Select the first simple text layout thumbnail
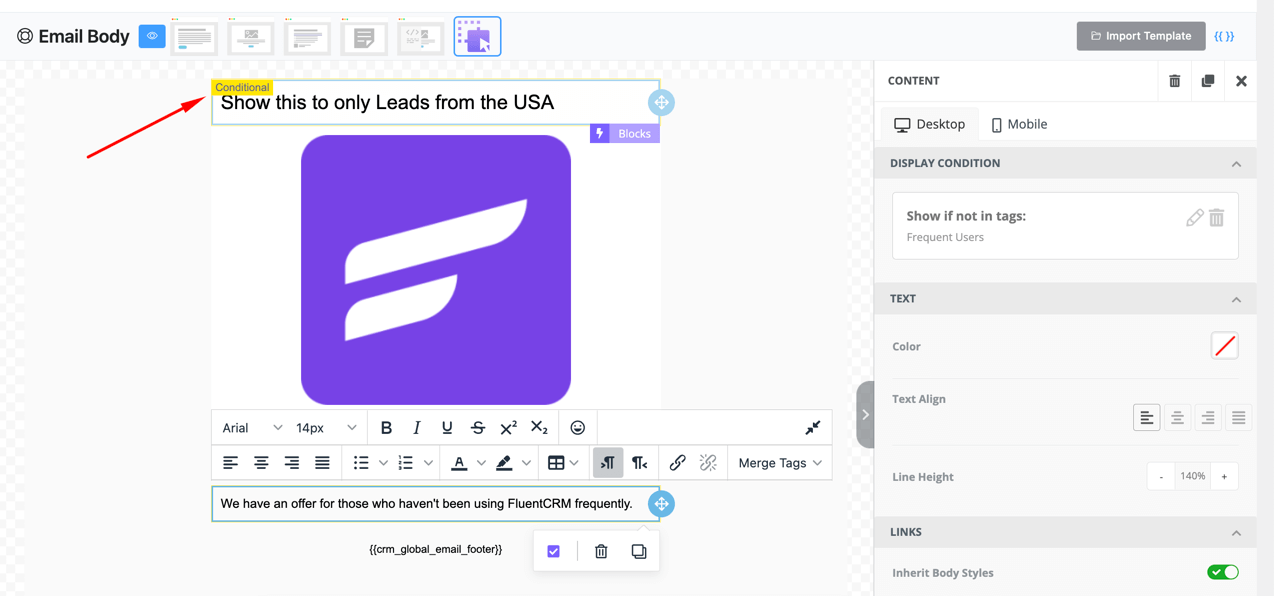This screenshot has width=1274, height=596. (194, 37)
